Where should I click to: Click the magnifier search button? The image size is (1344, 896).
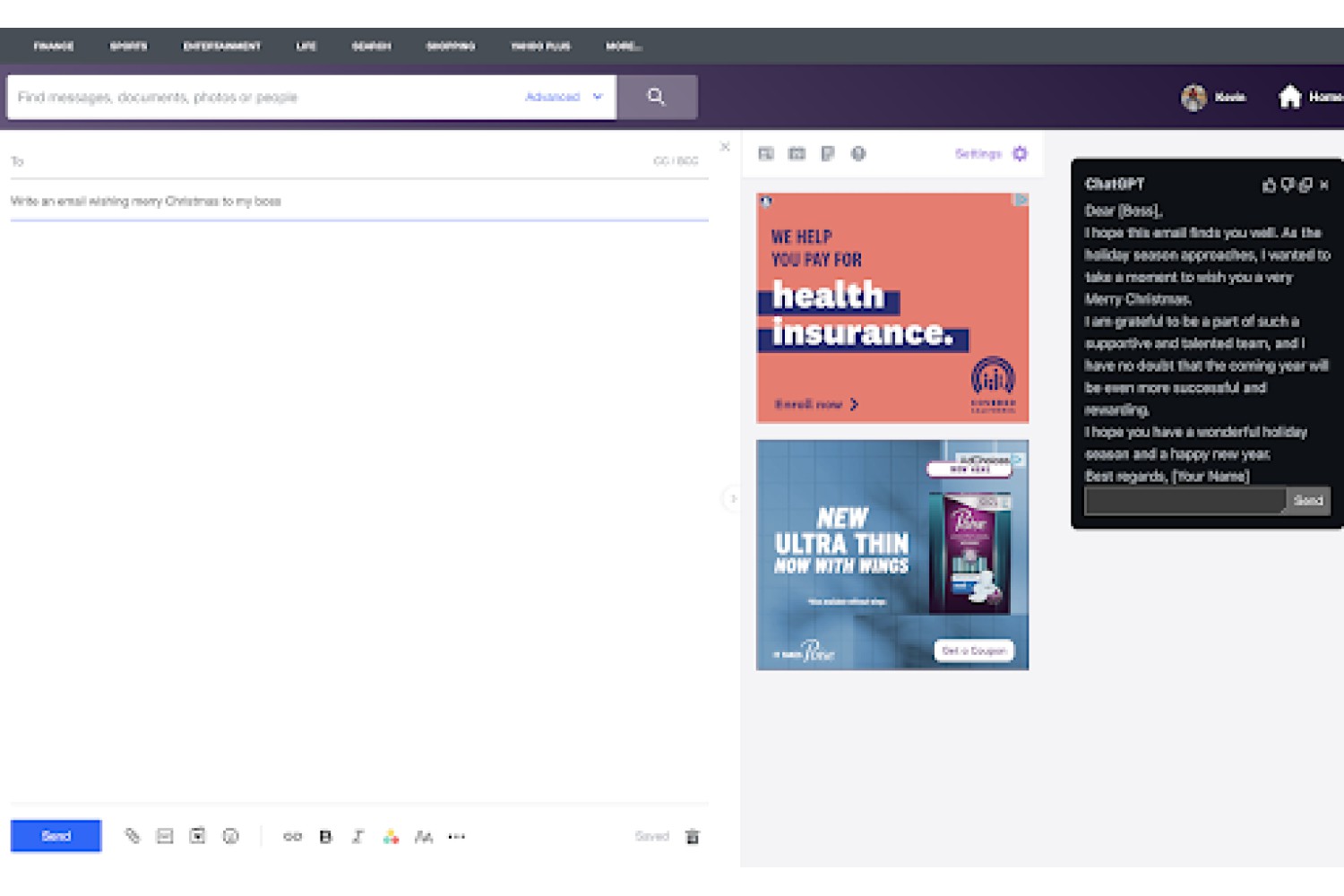tap(657, 97)
